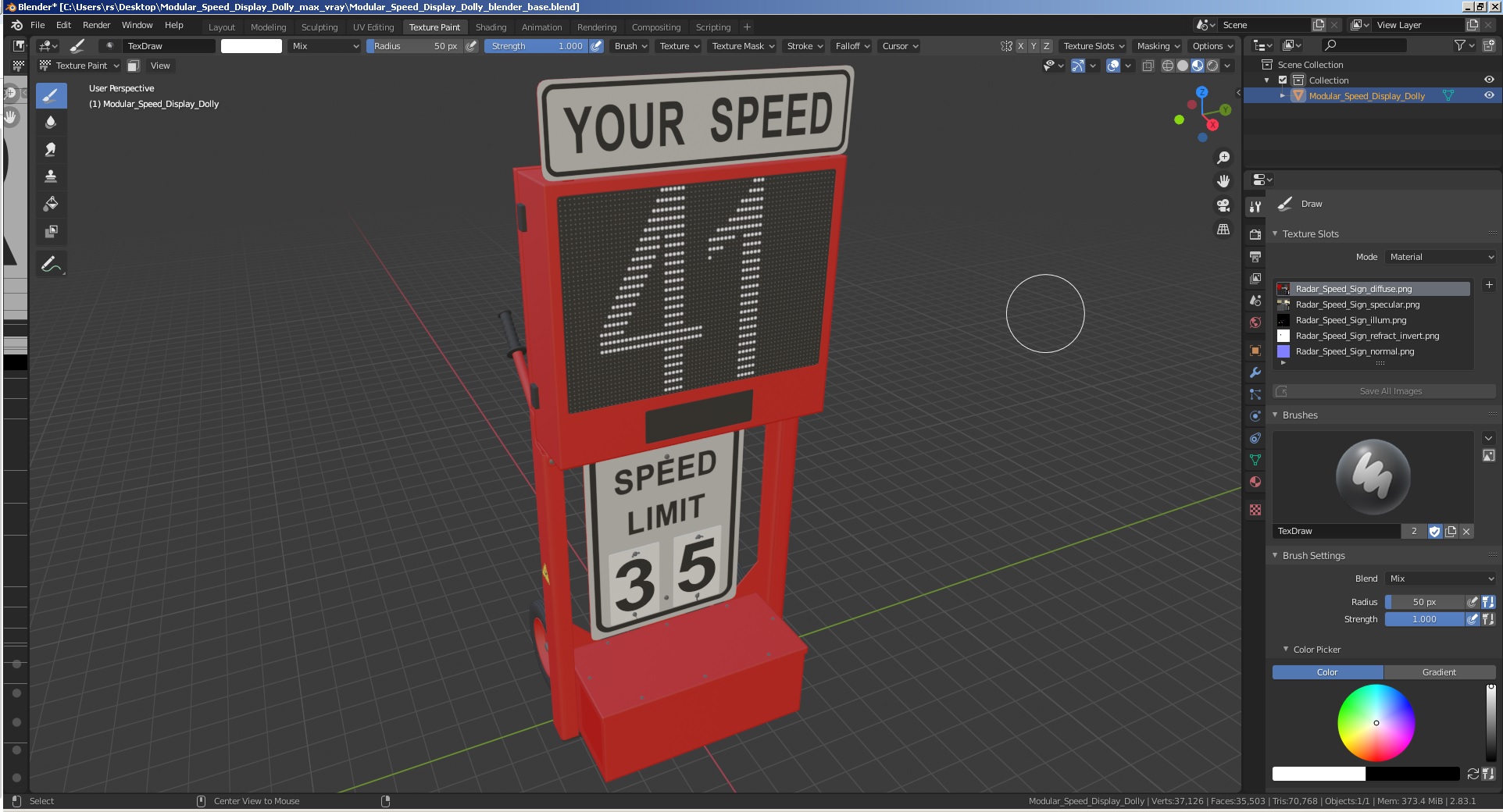Screen dimensions: 1503x812
Task: Select the Smear tool
Action: [x=51, y=149]
